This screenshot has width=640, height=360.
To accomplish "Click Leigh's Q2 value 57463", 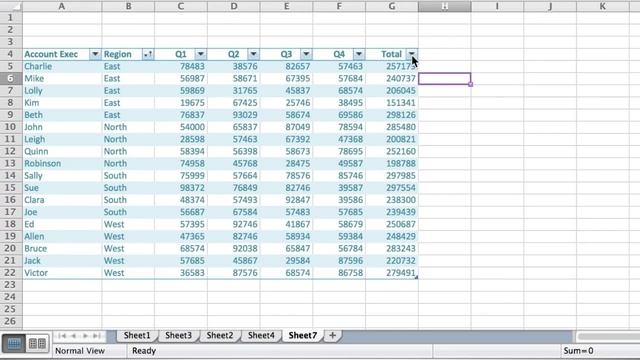I will click(233, 139).
